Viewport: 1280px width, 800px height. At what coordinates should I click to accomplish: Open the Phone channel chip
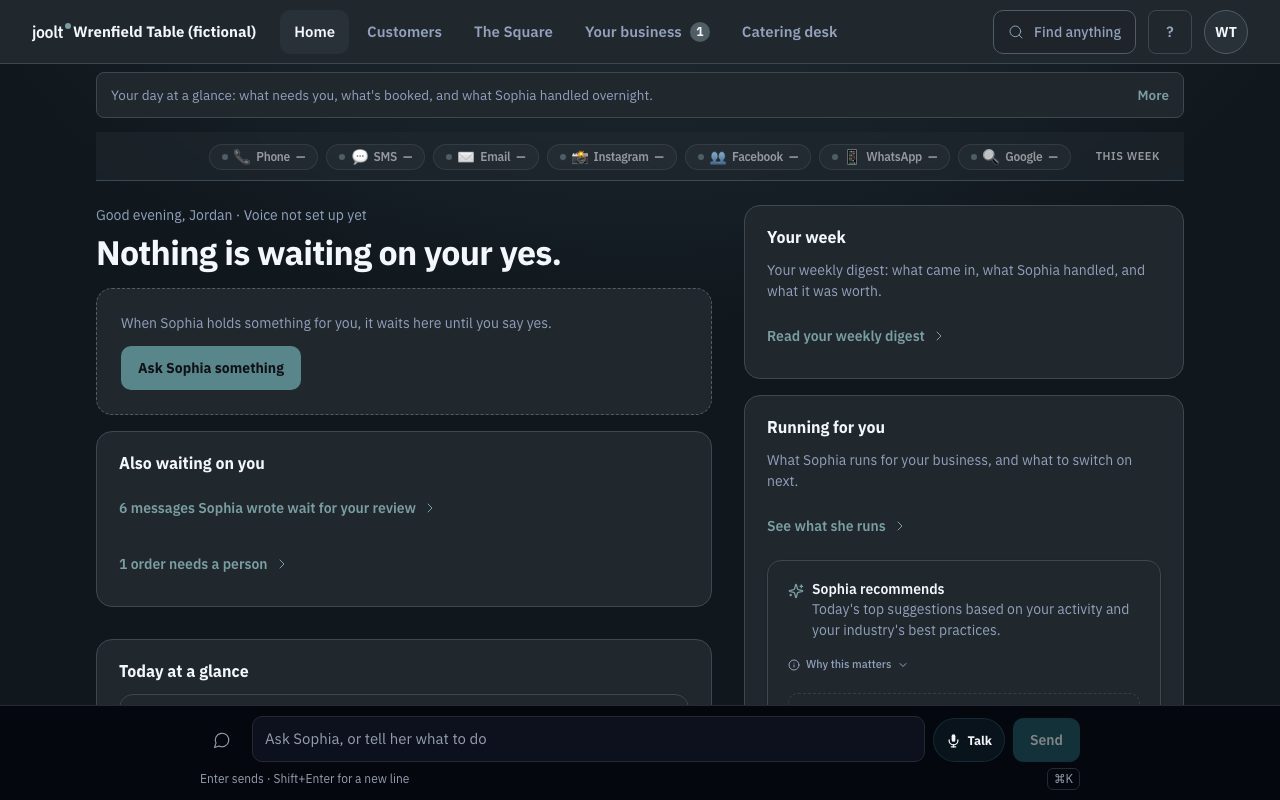263,157
